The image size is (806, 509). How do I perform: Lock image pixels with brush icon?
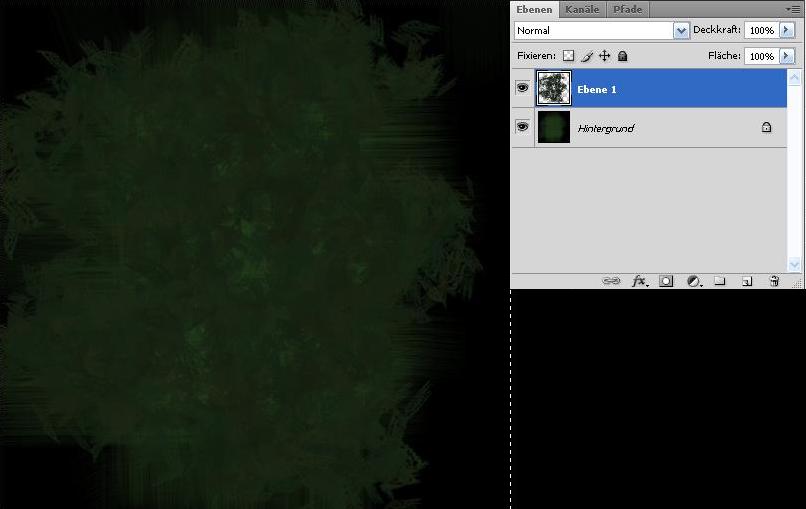click(587, 56)
